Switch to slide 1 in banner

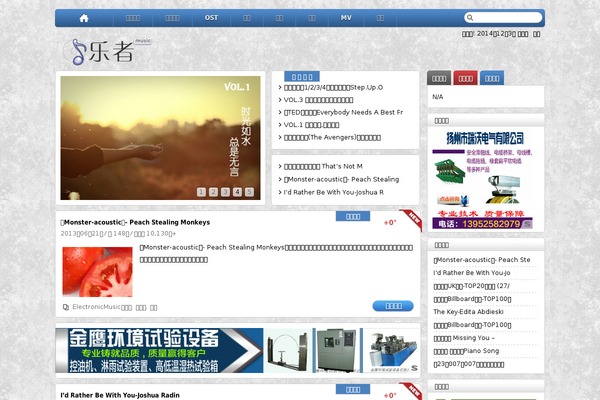pyautogui.click(x=201, y=192)
